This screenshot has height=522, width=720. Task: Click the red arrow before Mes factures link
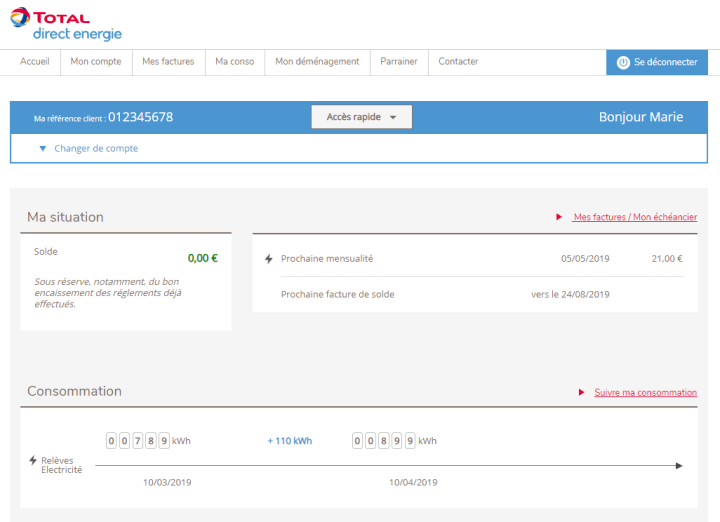559,217
